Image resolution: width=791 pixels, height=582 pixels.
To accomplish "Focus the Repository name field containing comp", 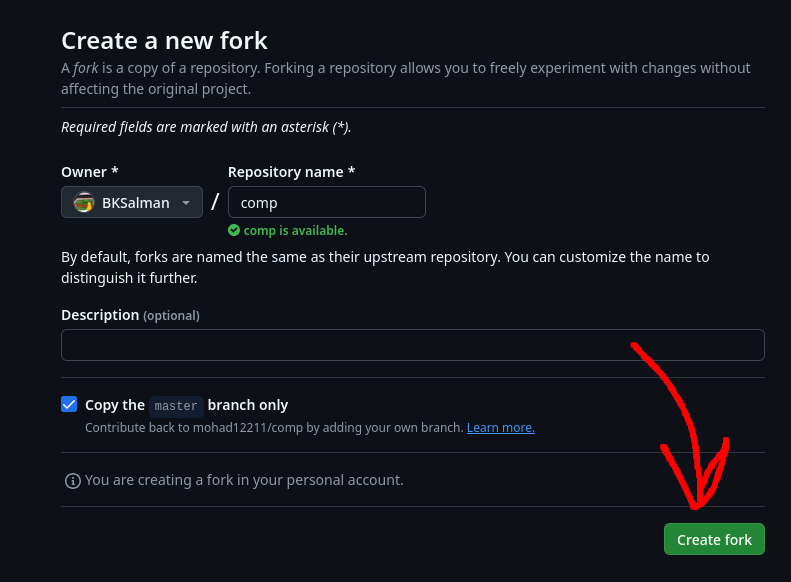I will pyautogui.click(x=326, y=202).
